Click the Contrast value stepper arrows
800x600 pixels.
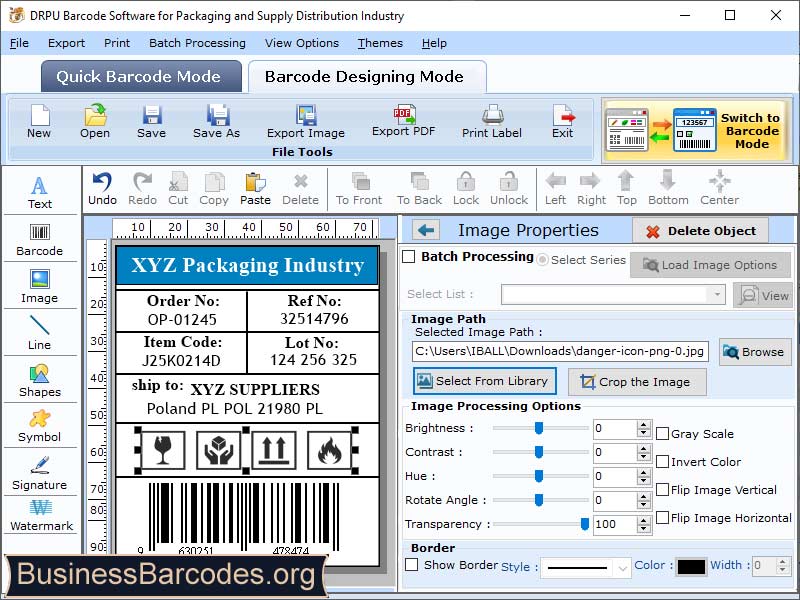pos(644,453)
